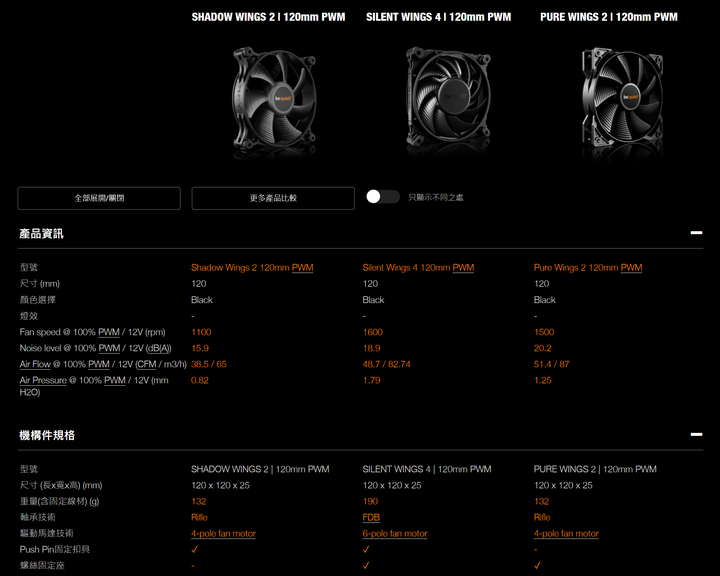This screenshot has width=720, height=576.
Task: Click the Silent Wings 4 fan image
Action: tap(449, 97)
